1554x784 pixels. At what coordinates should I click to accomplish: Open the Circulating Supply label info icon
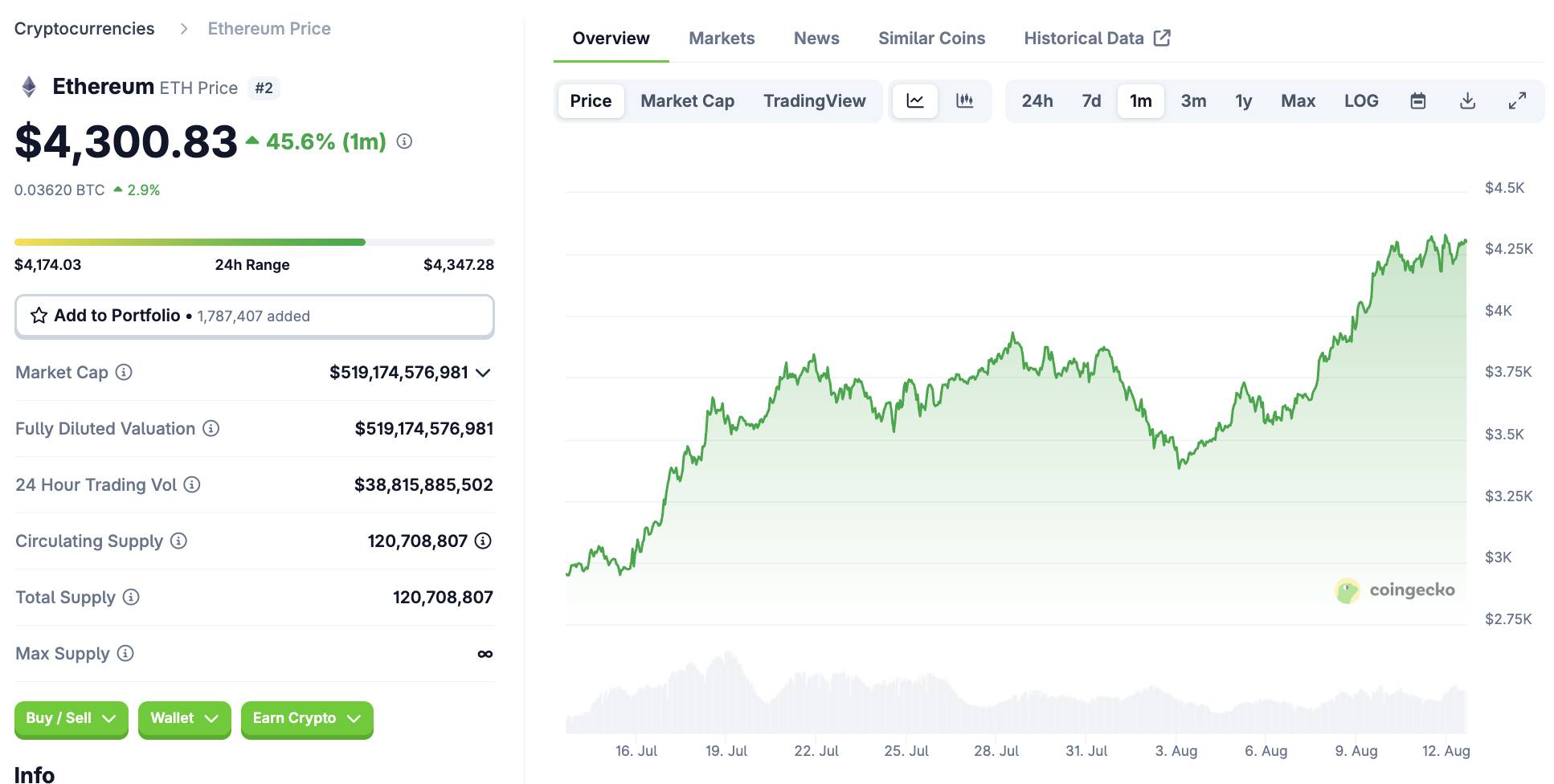coord(179,541)
